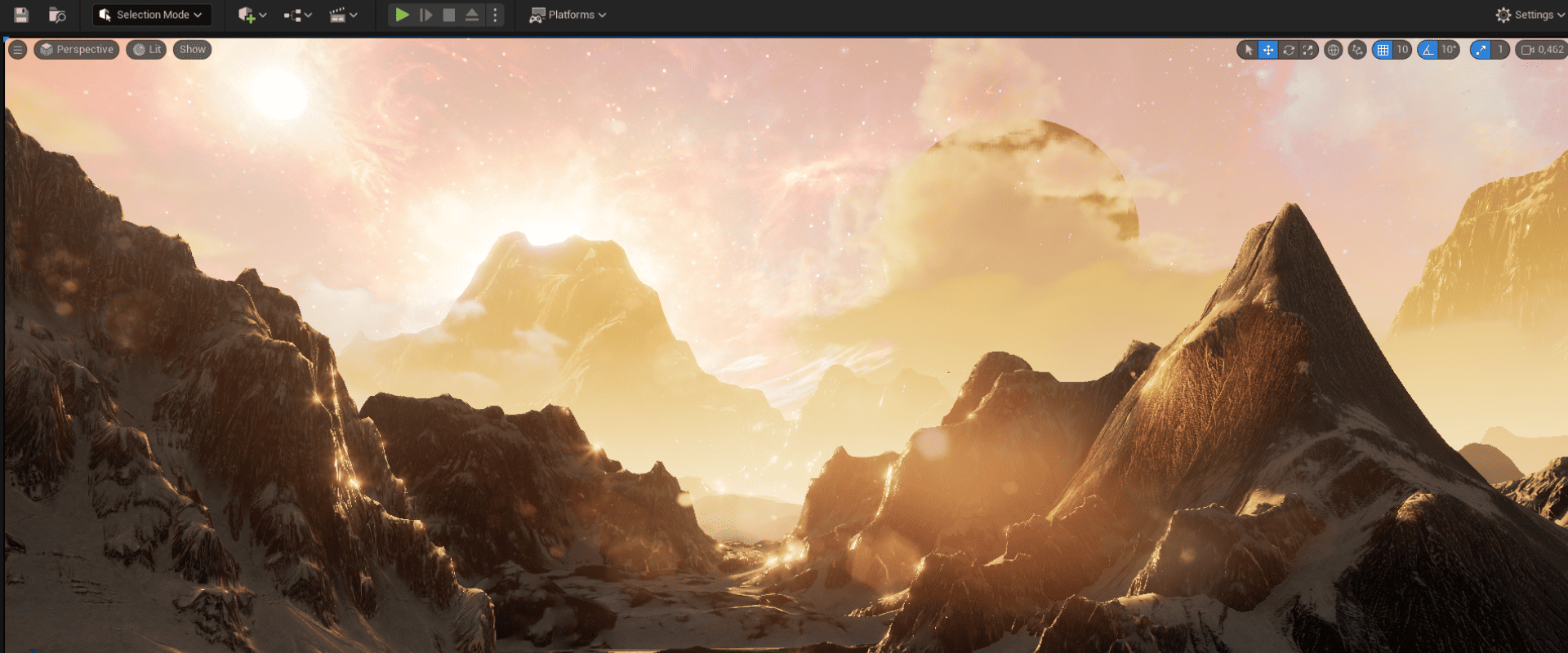1568x653 pixels.
Task: Toggle rotation angle snapping
Action: (x=1428, y=50)
